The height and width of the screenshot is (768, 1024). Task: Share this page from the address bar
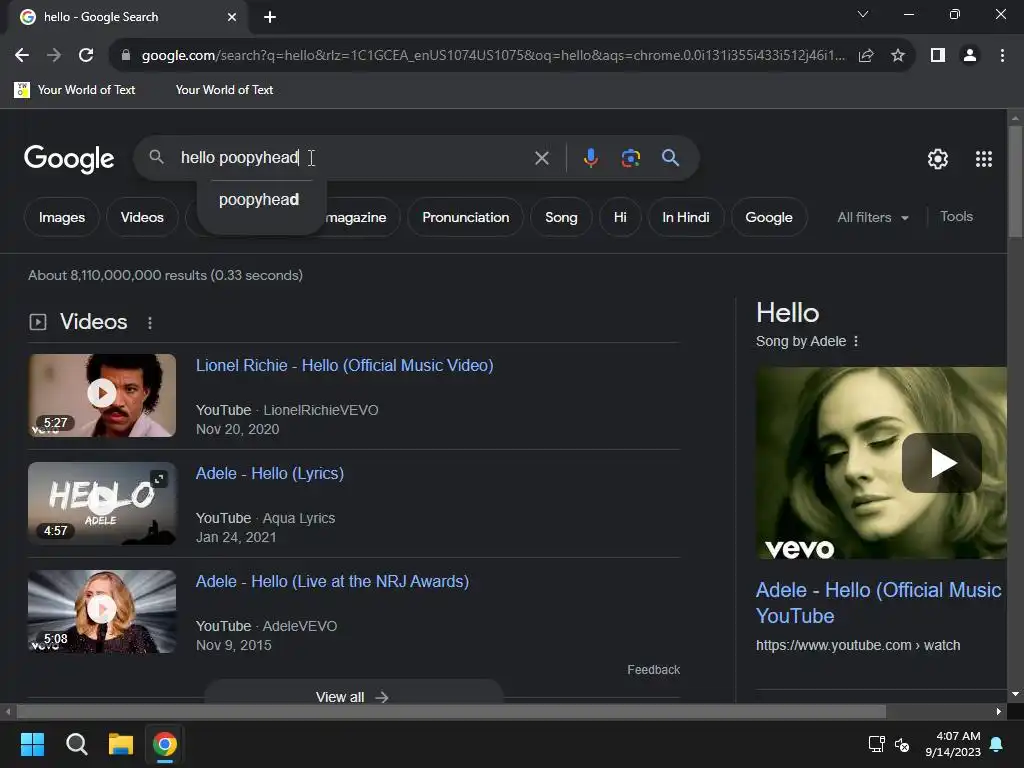[866, 56]
